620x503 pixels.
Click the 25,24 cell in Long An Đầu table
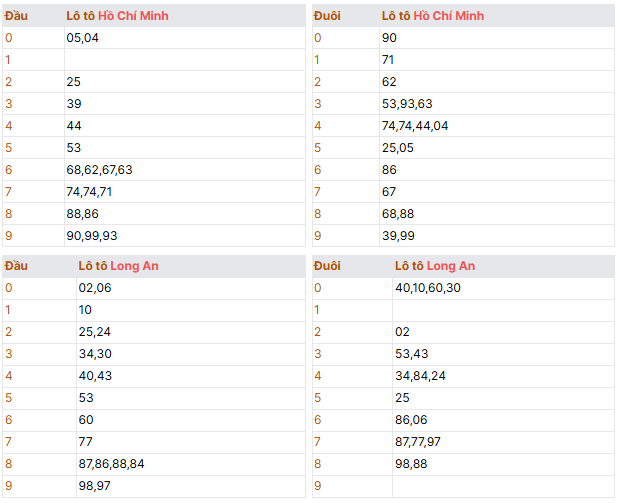pyautogui.click(x=191, y=332)
